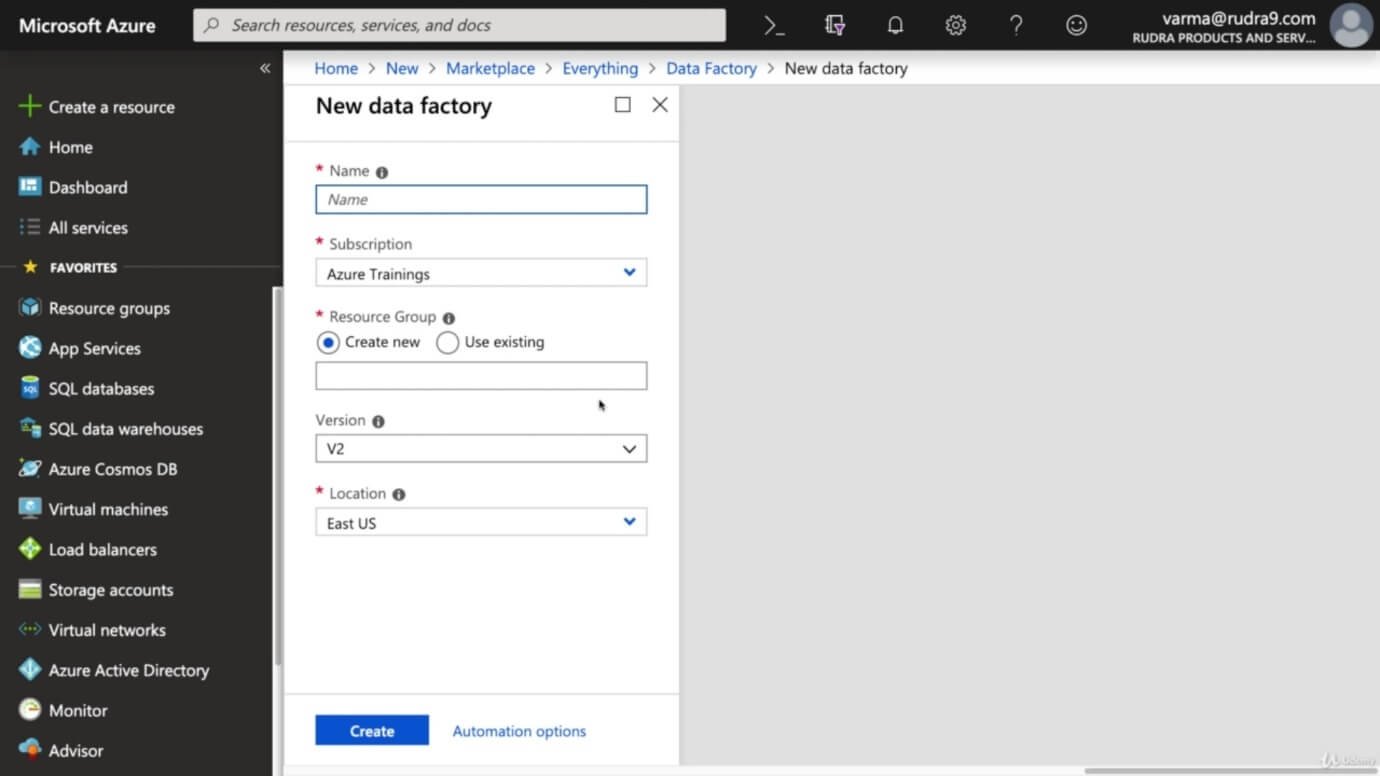
Task: Click the Dashboard icon in the sidebar
Action: tap(30, 187)
